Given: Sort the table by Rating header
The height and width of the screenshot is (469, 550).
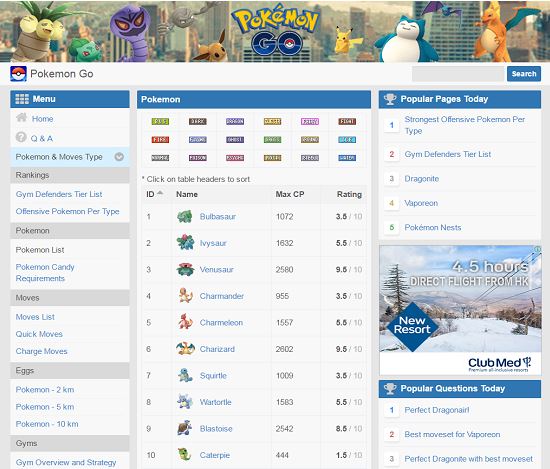Looking at the screenshot, I should click(349, 194).
